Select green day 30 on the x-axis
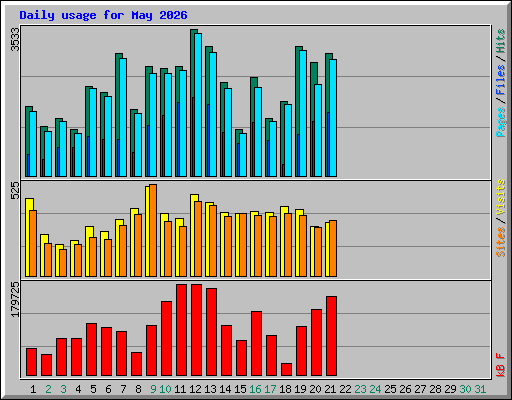Image resolution: width=512 pixels, height=400 pixels. (x=465, y=389)
